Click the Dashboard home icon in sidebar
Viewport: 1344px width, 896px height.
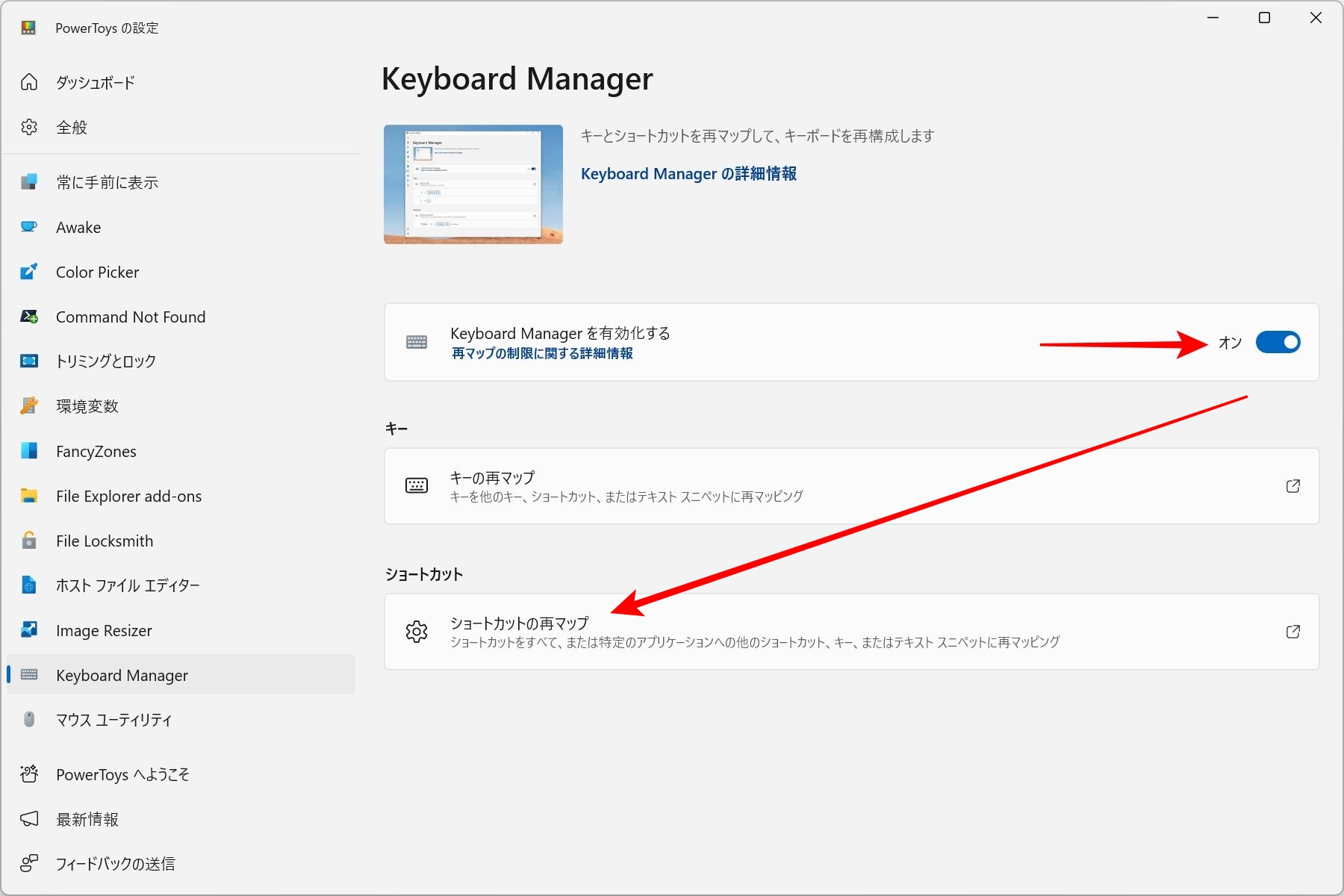click(29, 82)
